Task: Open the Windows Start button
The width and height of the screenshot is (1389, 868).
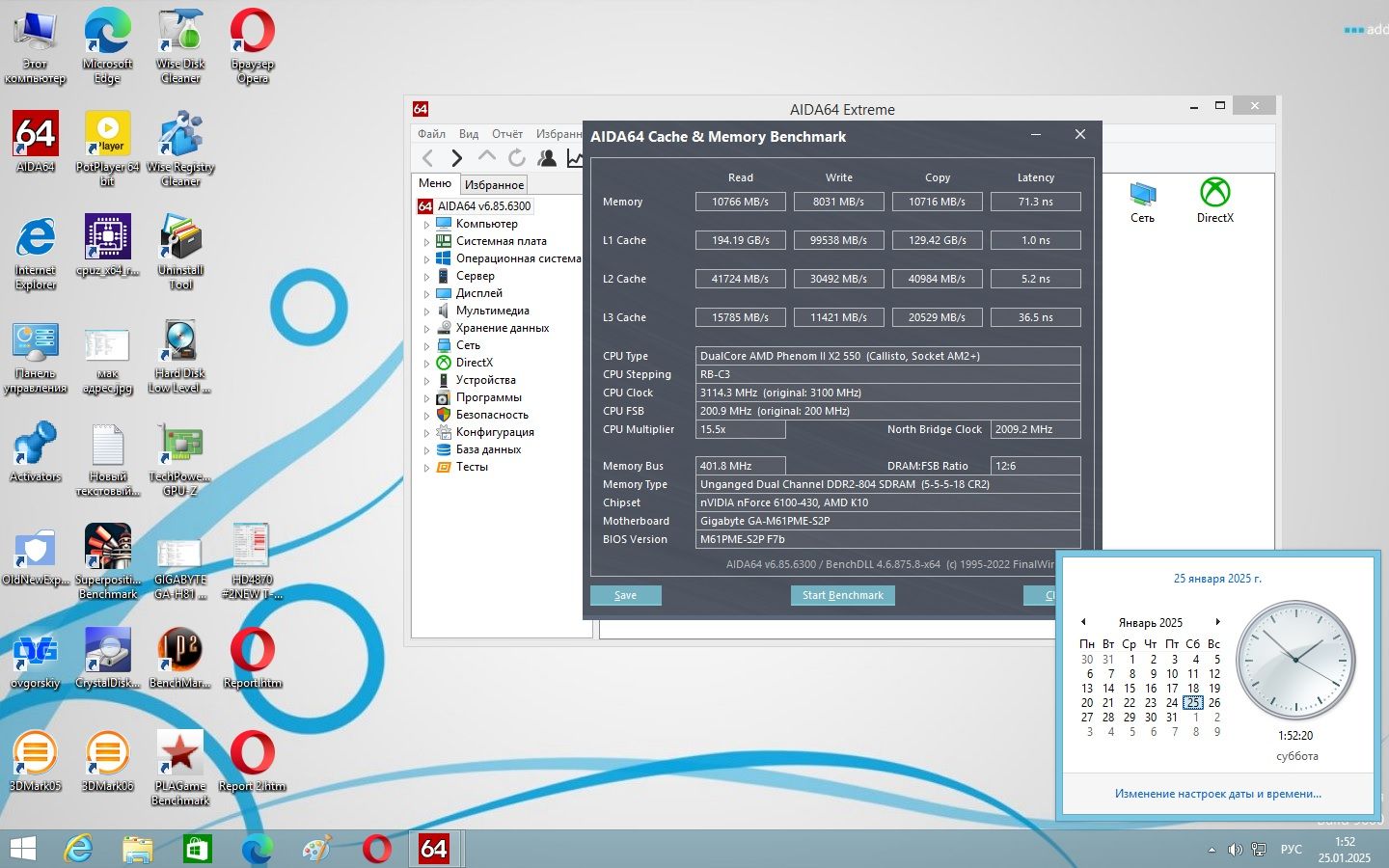Action: (22, 849)
